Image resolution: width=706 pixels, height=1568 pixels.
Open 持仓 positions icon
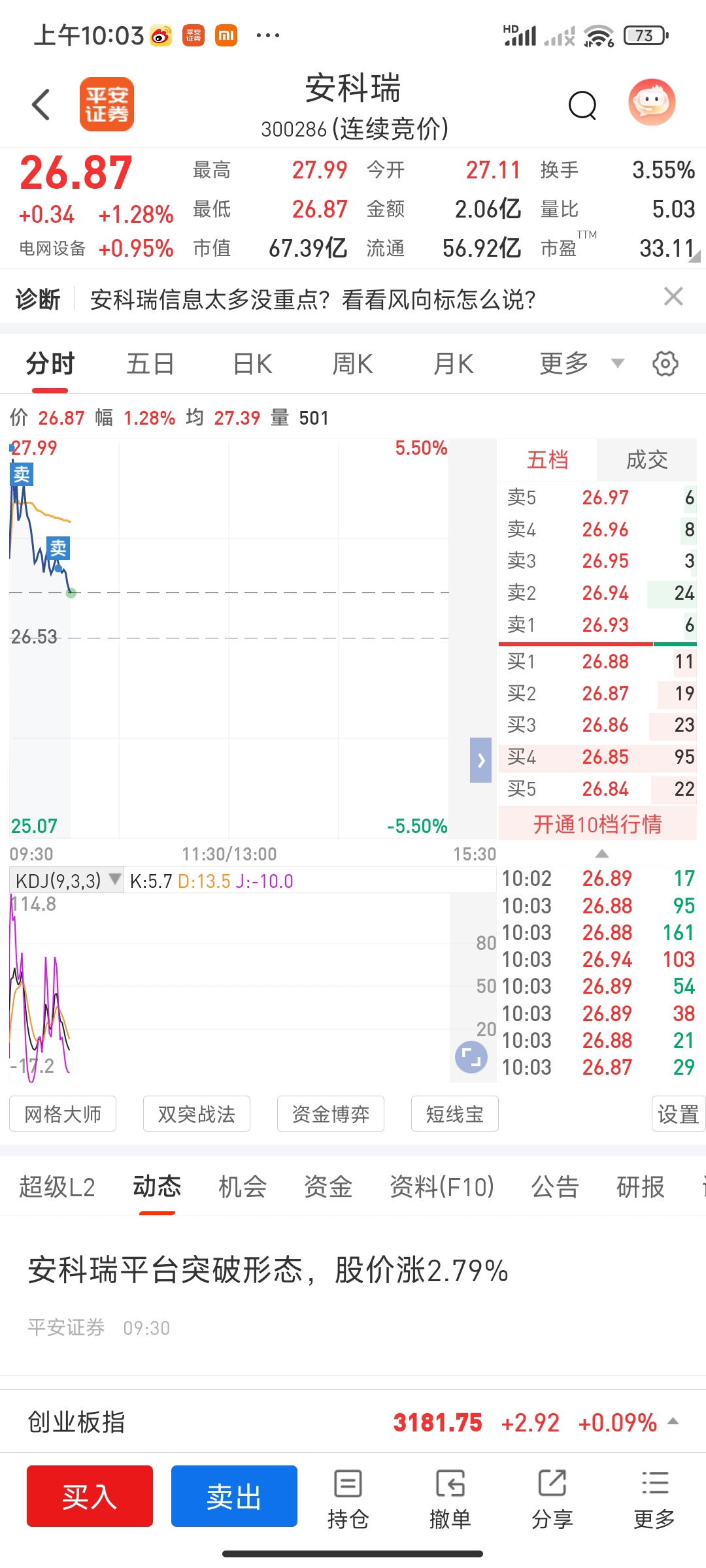click(x=348, y=1499)
